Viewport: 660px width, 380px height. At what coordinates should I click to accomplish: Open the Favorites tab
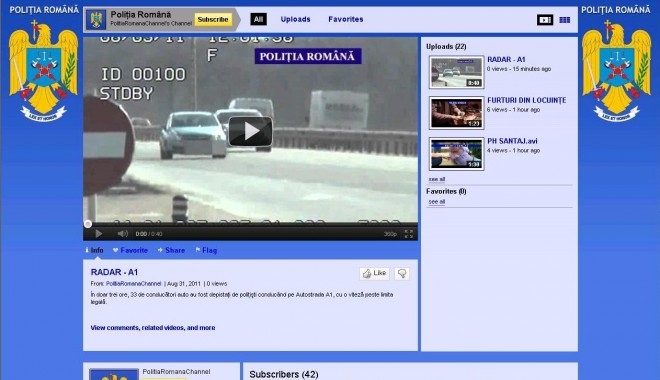point(346,19)
